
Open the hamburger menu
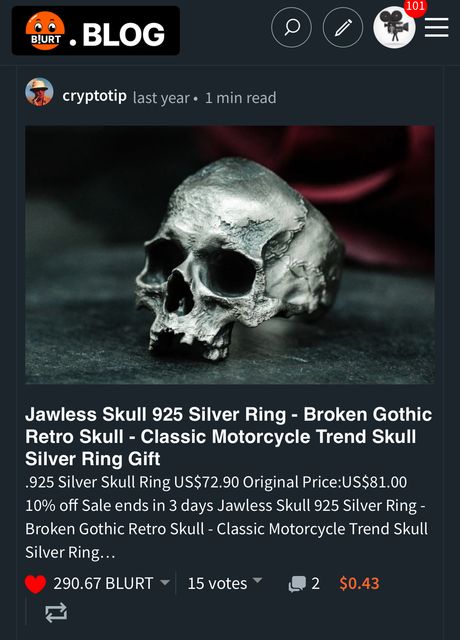(x=436, y=28)
